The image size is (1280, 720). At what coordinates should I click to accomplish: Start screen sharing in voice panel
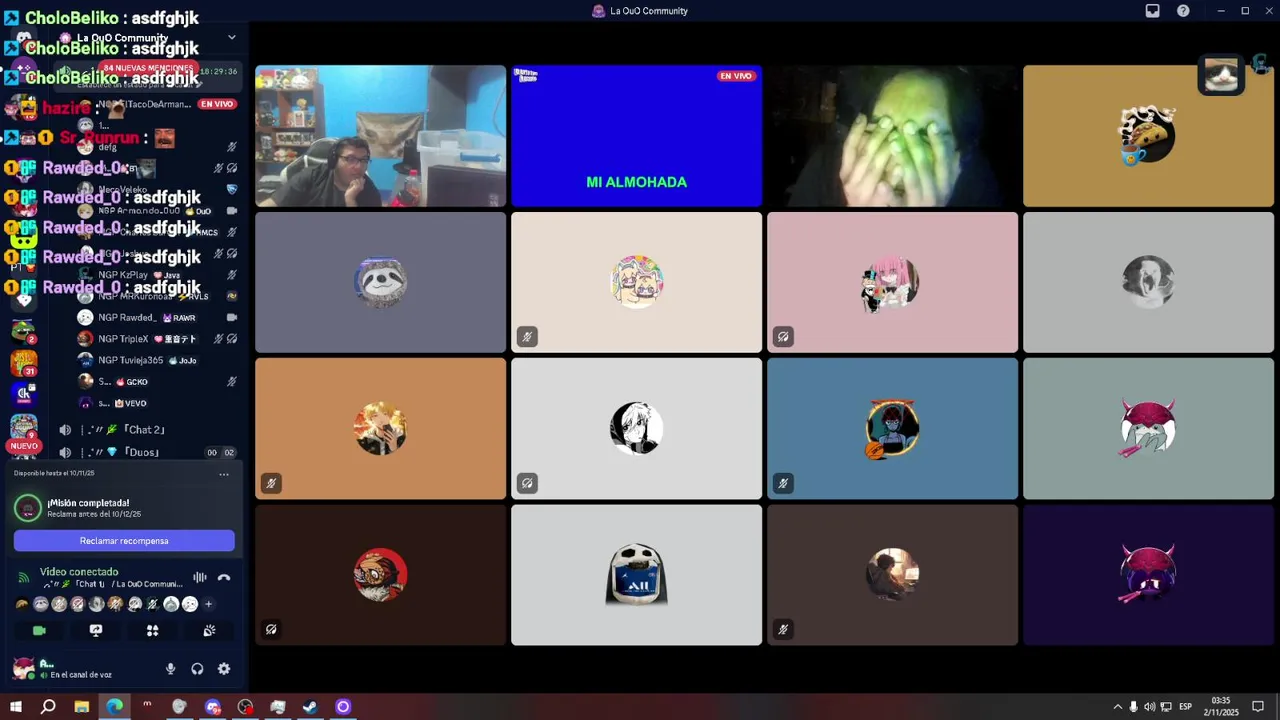96,631
